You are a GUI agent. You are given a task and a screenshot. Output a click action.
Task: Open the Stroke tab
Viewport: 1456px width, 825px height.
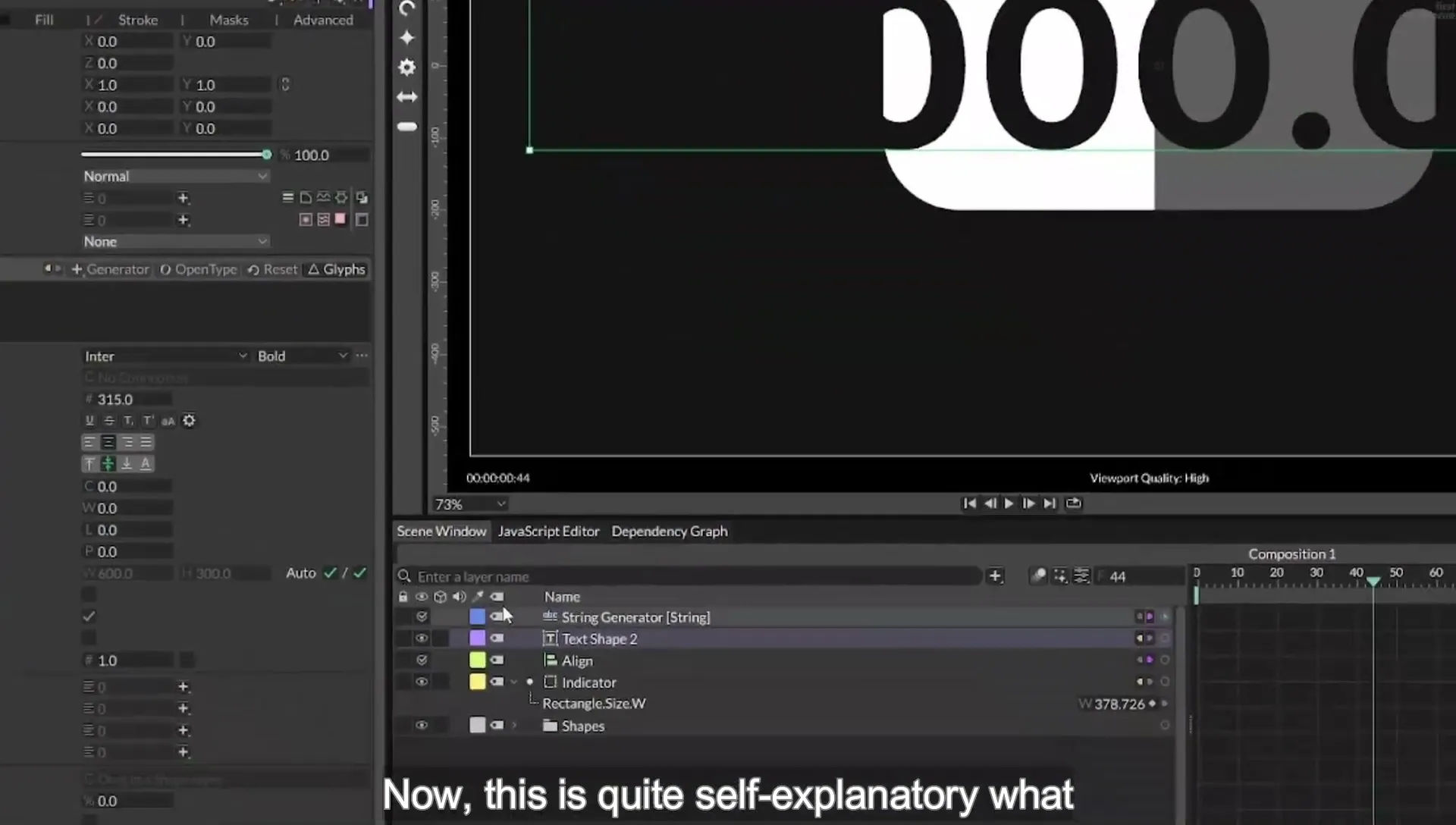(x=138, y=20)
